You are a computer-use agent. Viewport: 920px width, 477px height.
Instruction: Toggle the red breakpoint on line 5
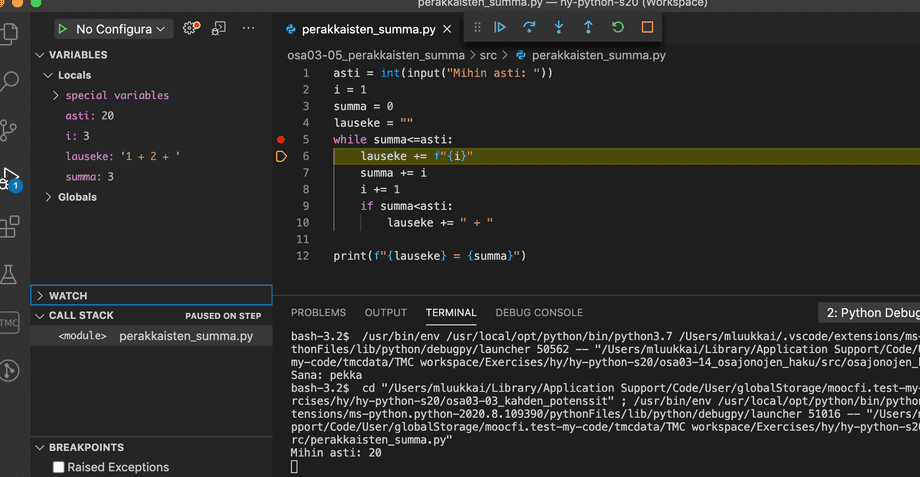click(281, 140)
